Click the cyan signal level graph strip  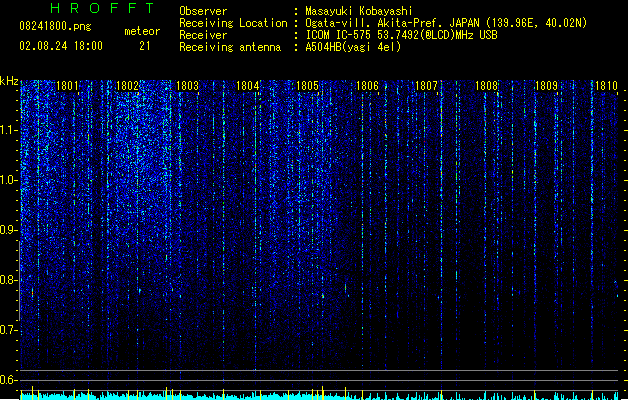(319, 395)
